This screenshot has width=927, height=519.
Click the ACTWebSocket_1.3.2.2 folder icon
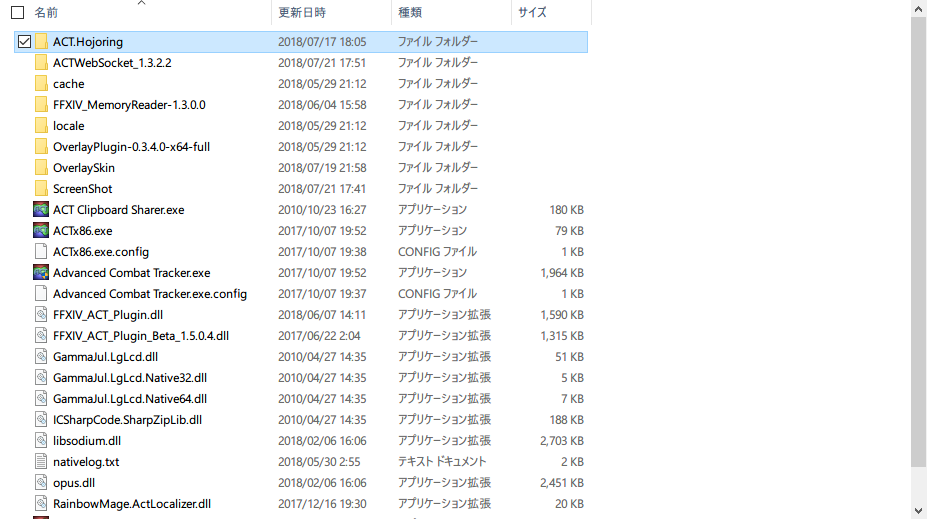pos(41,63)
